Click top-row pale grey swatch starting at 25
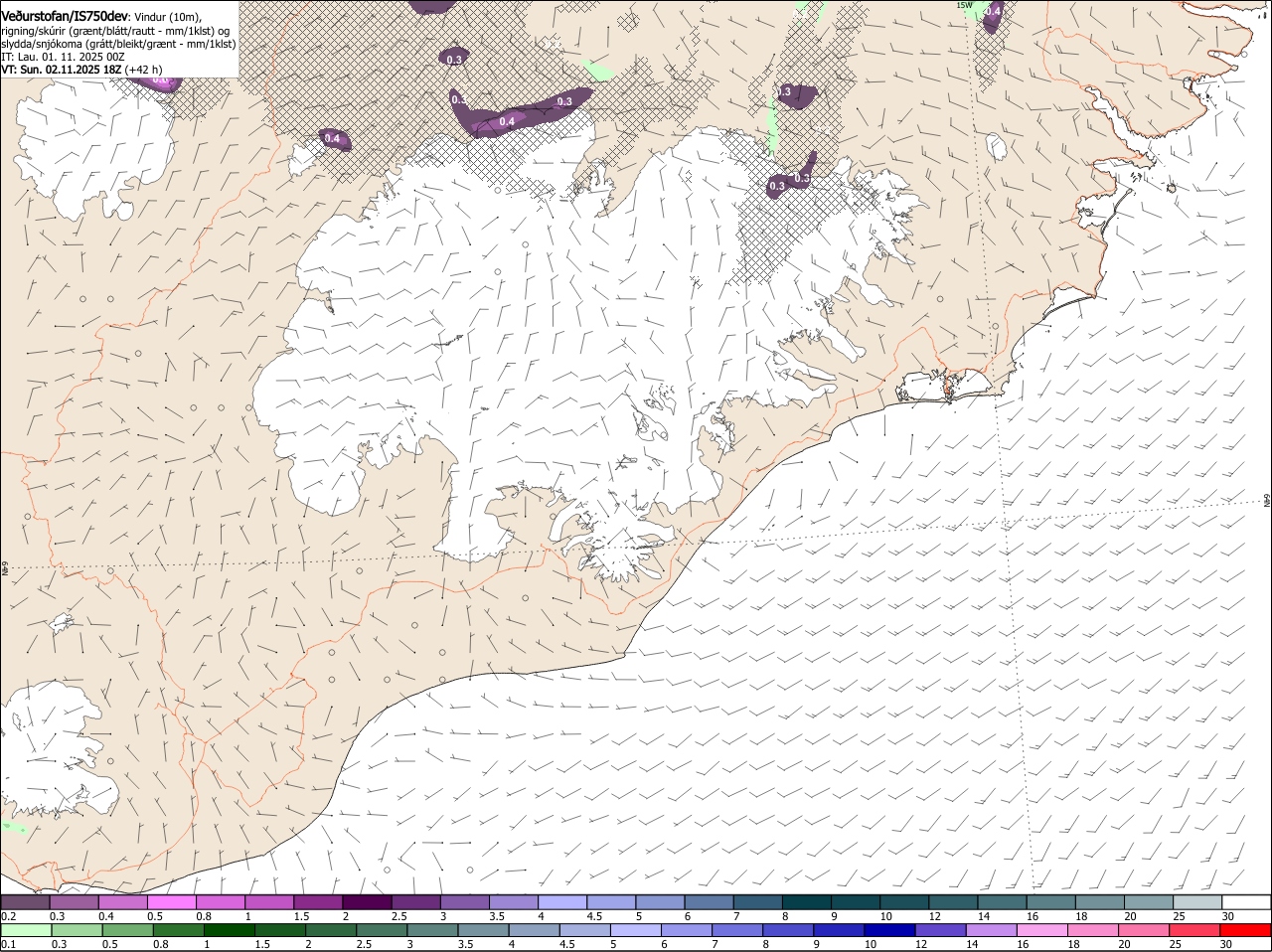This screenshot has height=952, width=1272. (1195, 901)
